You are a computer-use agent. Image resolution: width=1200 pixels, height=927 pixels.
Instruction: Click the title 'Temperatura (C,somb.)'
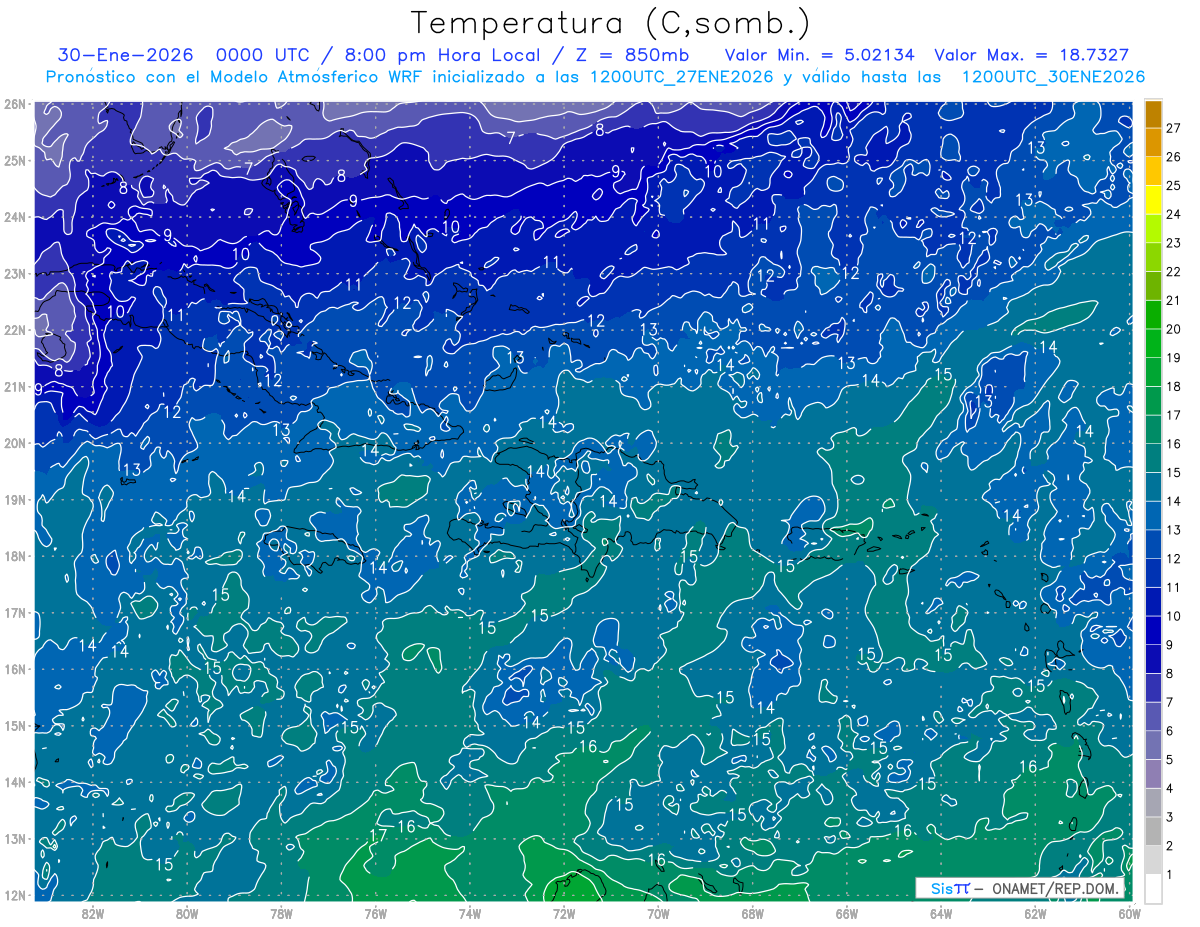[x=611, y=23]
